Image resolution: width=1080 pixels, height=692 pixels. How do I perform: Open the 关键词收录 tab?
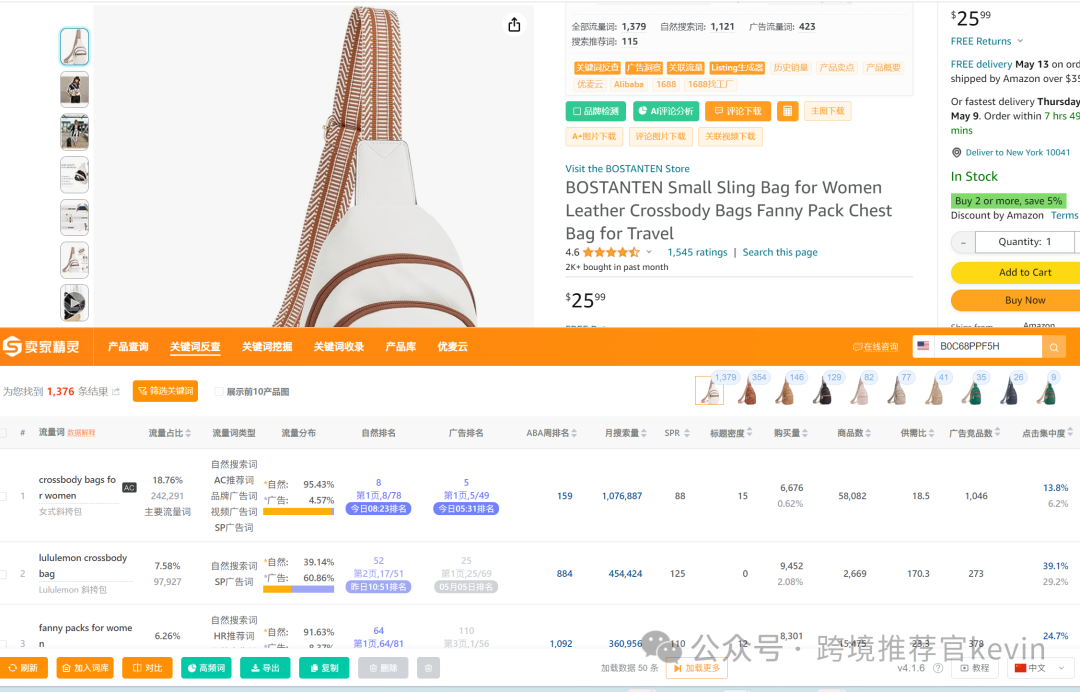pos(339,346)
